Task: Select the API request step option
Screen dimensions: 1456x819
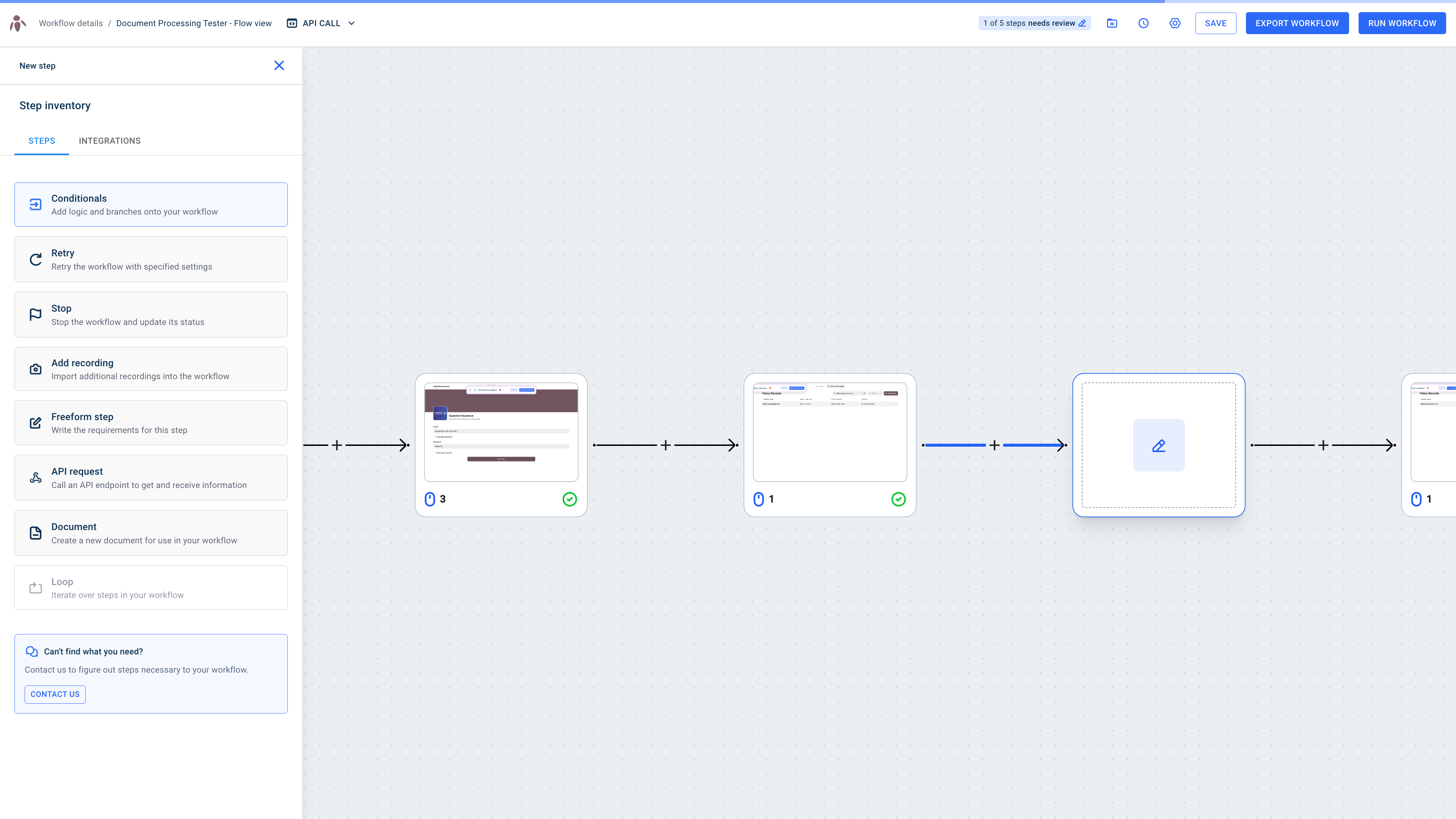Action: (151, 477)
